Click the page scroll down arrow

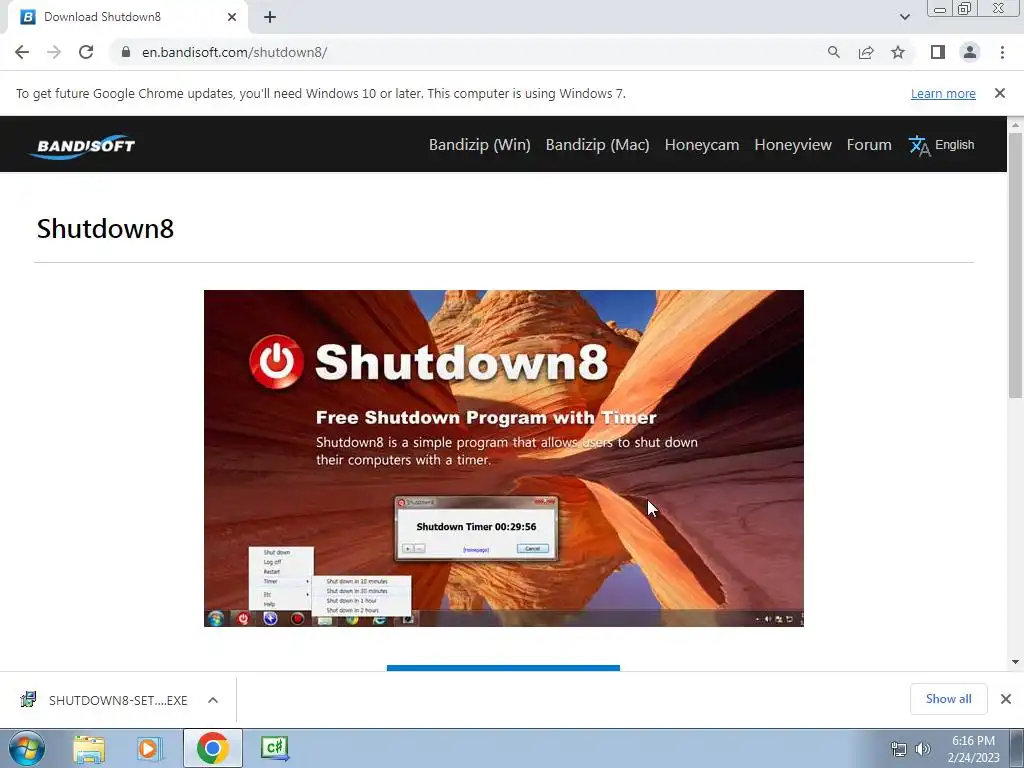[x=1015, y=662]
